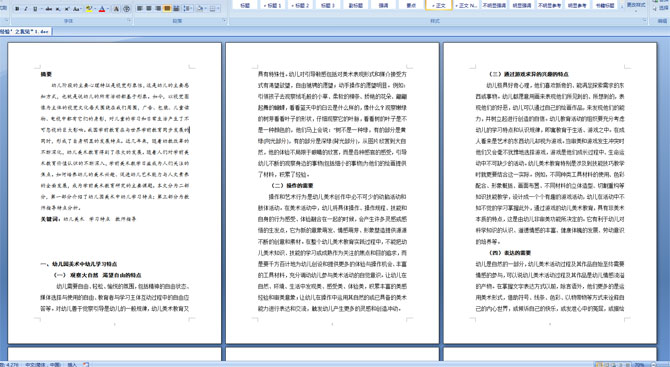Image resolution: width=670 pixels, height=367 pixels.
Task: Toggle Italic formatting button
Action: click(26, 9)
